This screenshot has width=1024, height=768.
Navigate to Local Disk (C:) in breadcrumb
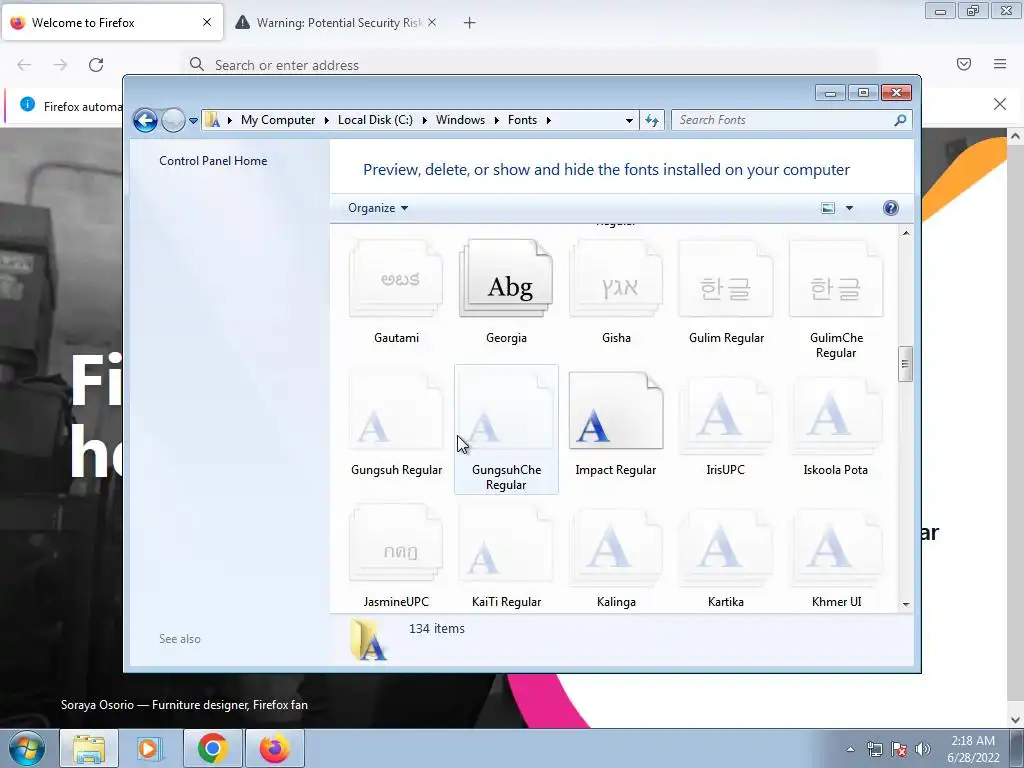point(375,120)
